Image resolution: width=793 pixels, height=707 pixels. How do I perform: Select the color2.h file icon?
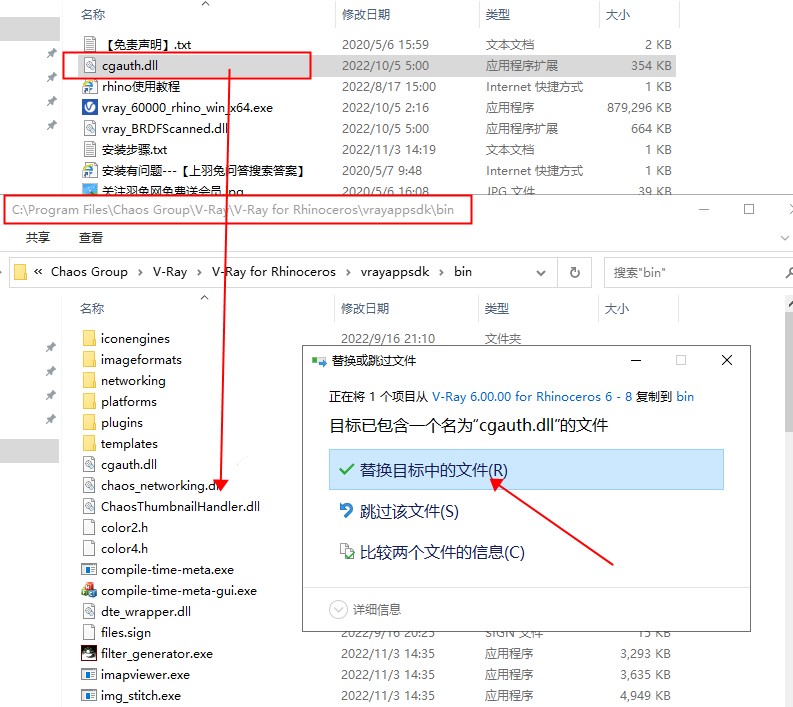pyautogui.click(x=89, y=527)
